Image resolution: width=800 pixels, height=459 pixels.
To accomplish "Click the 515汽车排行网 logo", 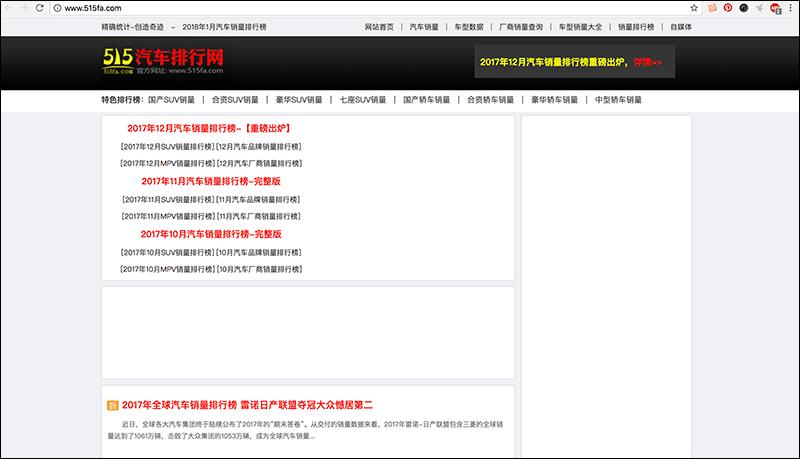I will coord(163,61).
